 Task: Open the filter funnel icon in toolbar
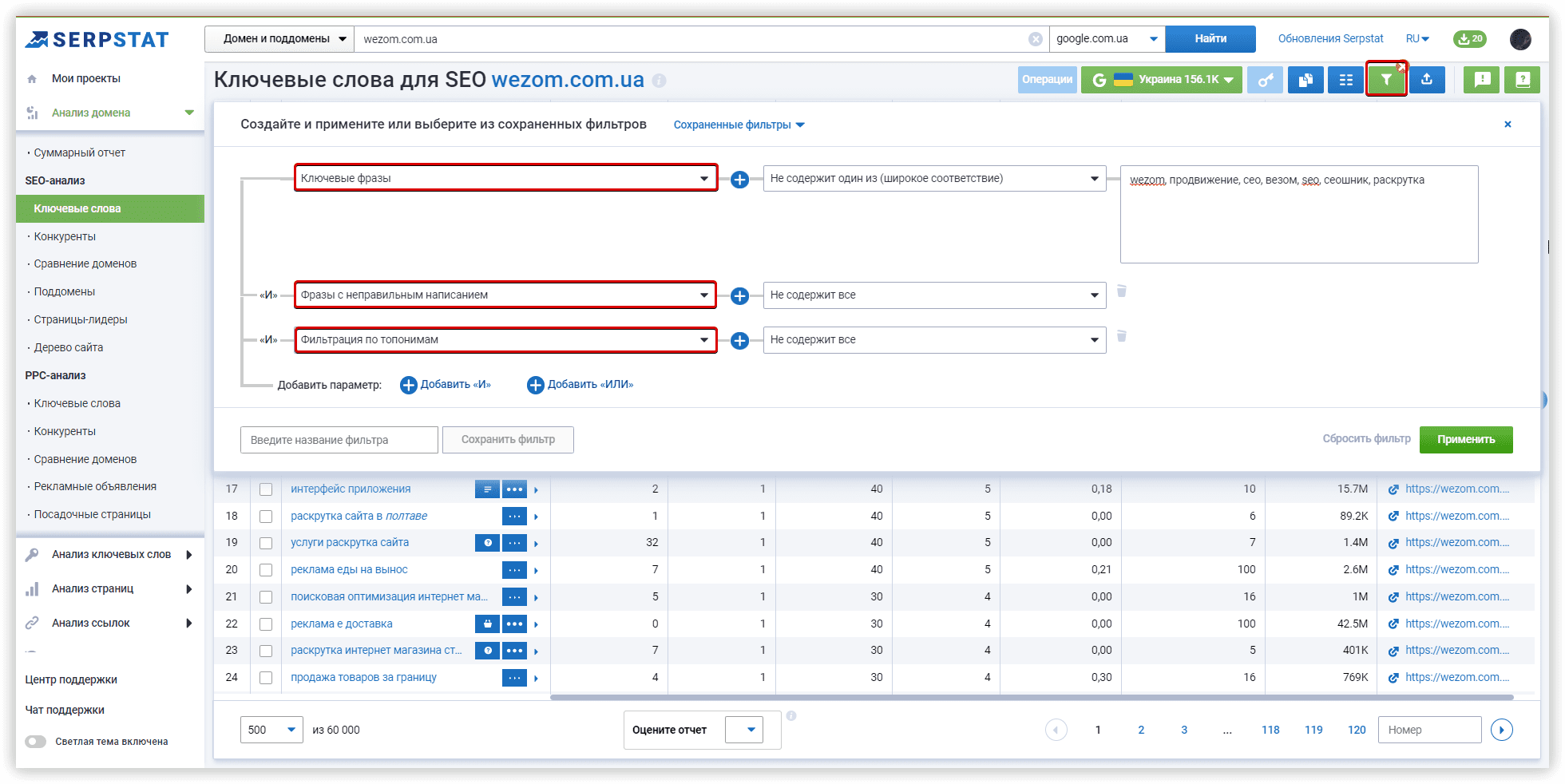[x=1386, y=80]
